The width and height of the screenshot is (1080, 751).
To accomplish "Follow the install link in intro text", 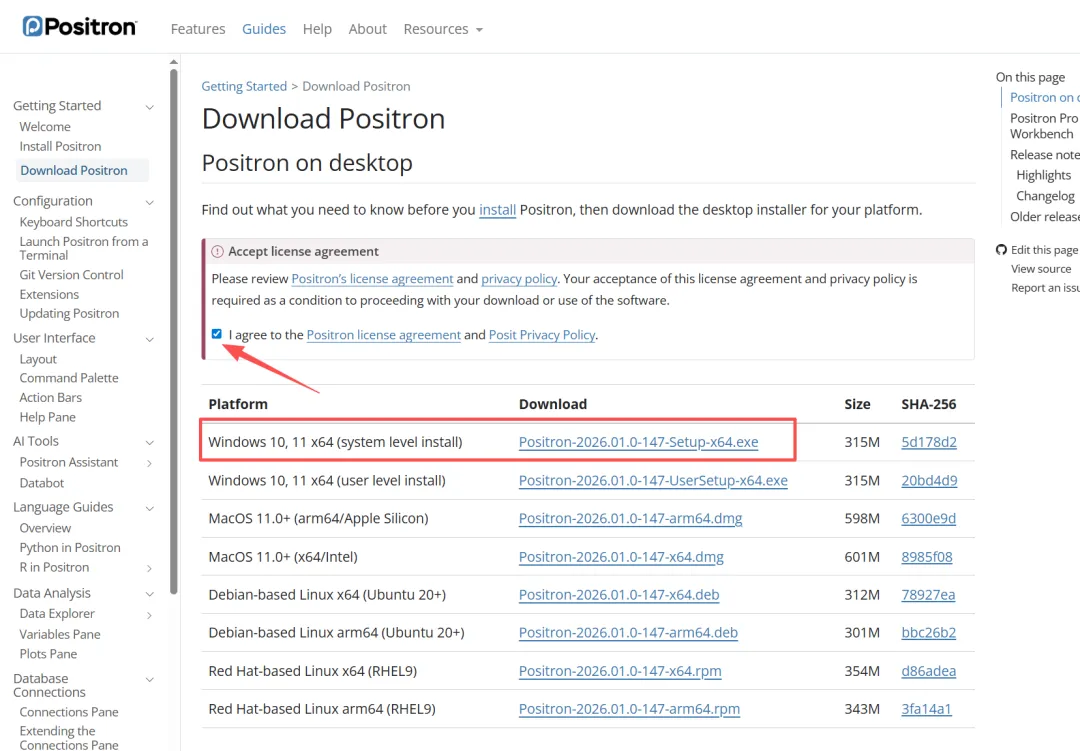I will (497, 209).
